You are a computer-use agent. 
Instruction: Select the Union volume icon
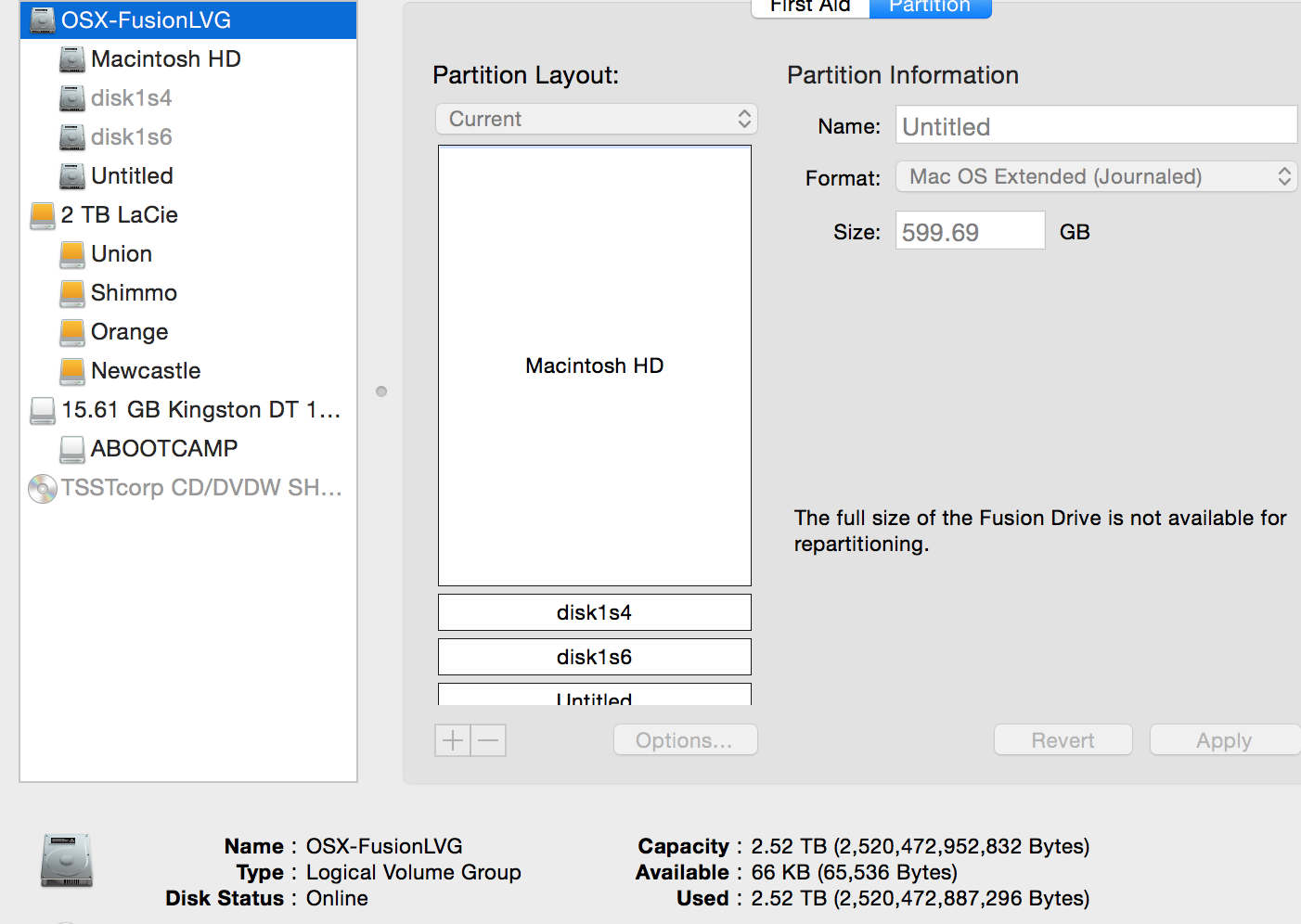[72, 254]
